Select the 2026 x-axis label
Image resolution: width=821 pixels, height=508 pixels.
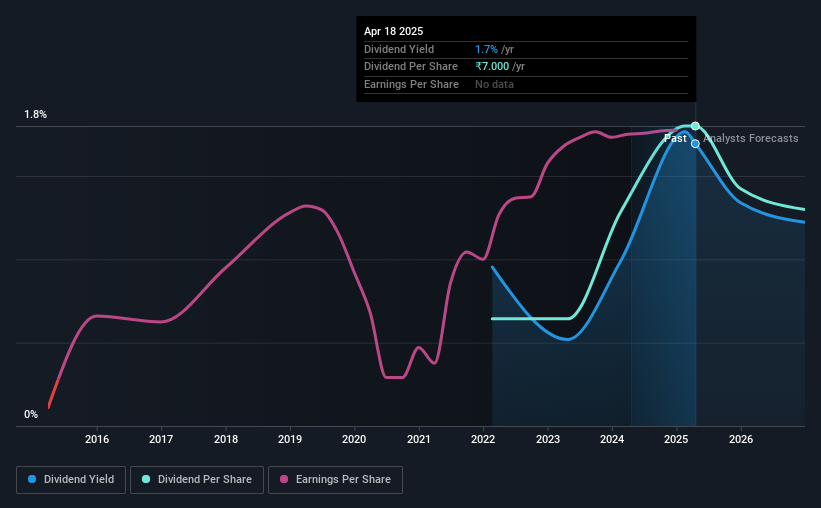(741, 439)
